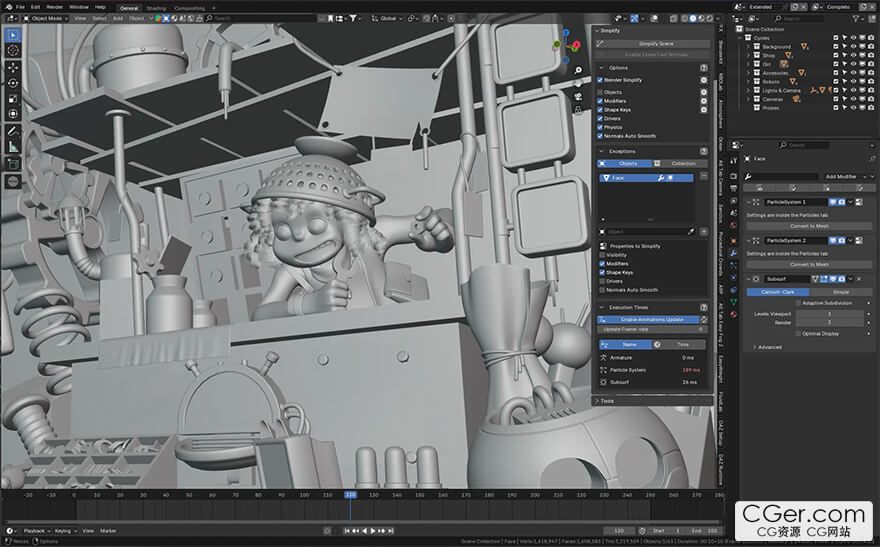Click the Simplify Scene button
Image resolution: width=880 pixels, height=547 pixels.
pyautogui.click(x=655, y=44)
